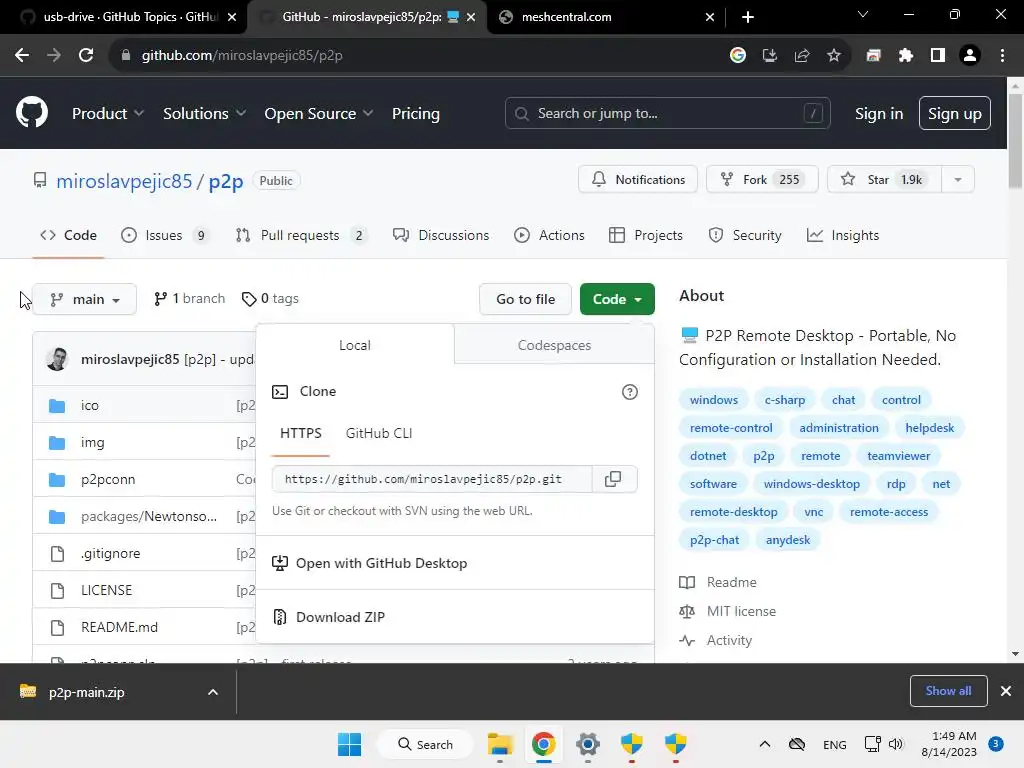Open Windows Start menu
Image resolution: width=1024 pixels, height=768 pixels.
point(349,744)
